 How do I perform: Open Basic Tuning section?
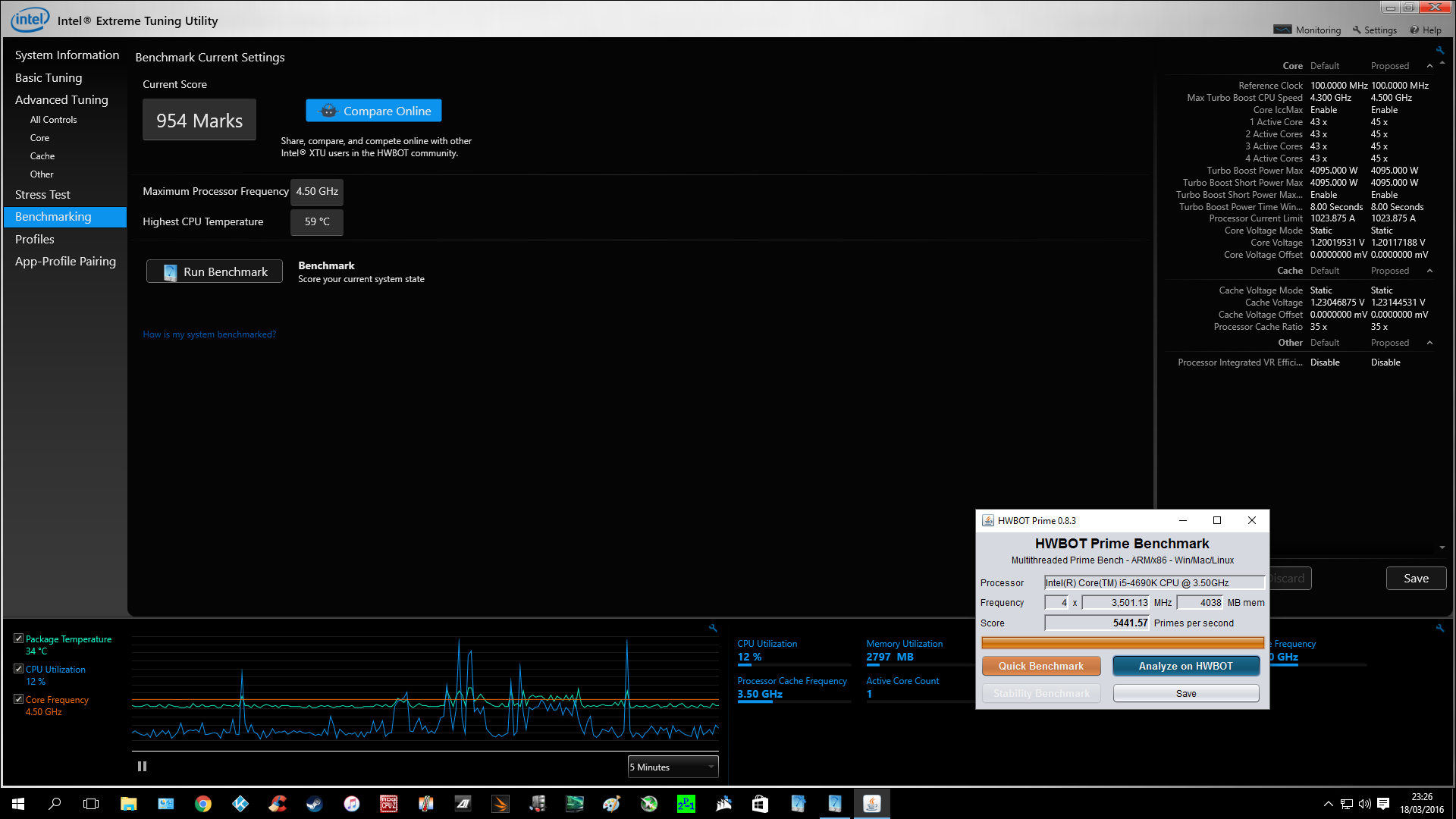pyautogui.click(x=49, y=77)
